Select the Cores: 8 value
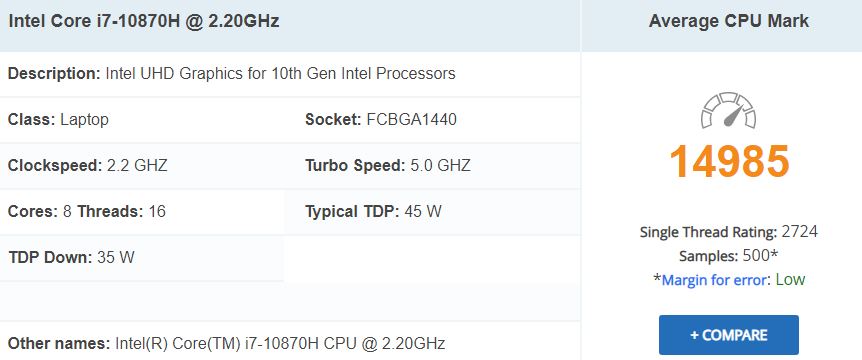This screenshot has width=862, height=360. (40, 212)
